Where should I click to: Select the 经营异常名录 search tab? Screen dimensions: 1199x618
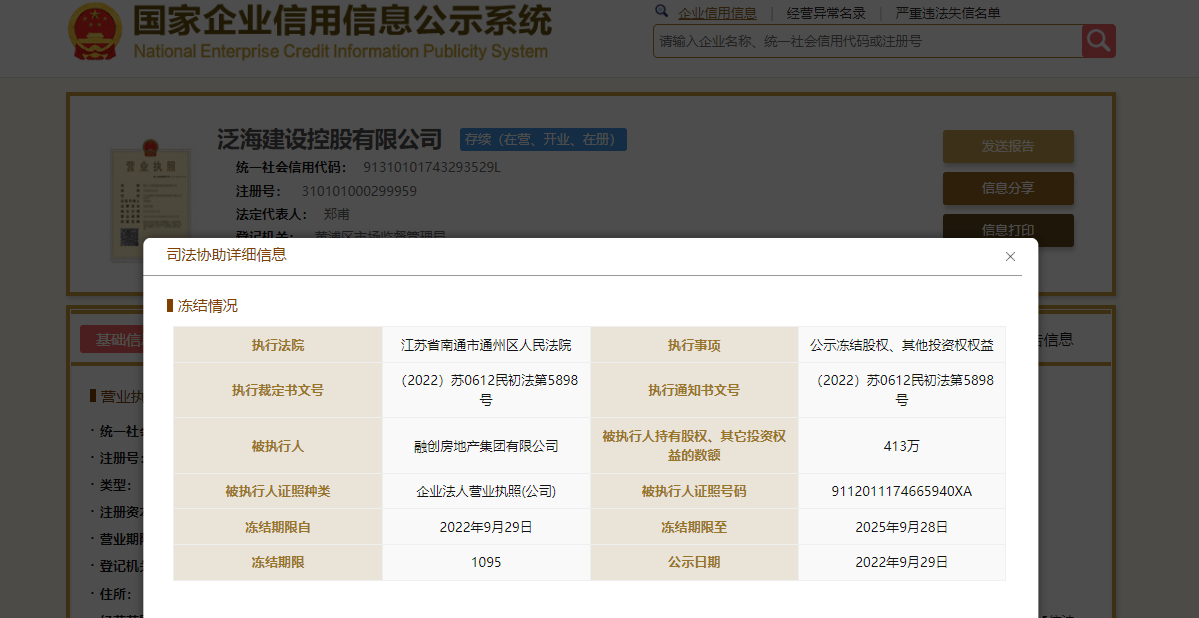827,13
